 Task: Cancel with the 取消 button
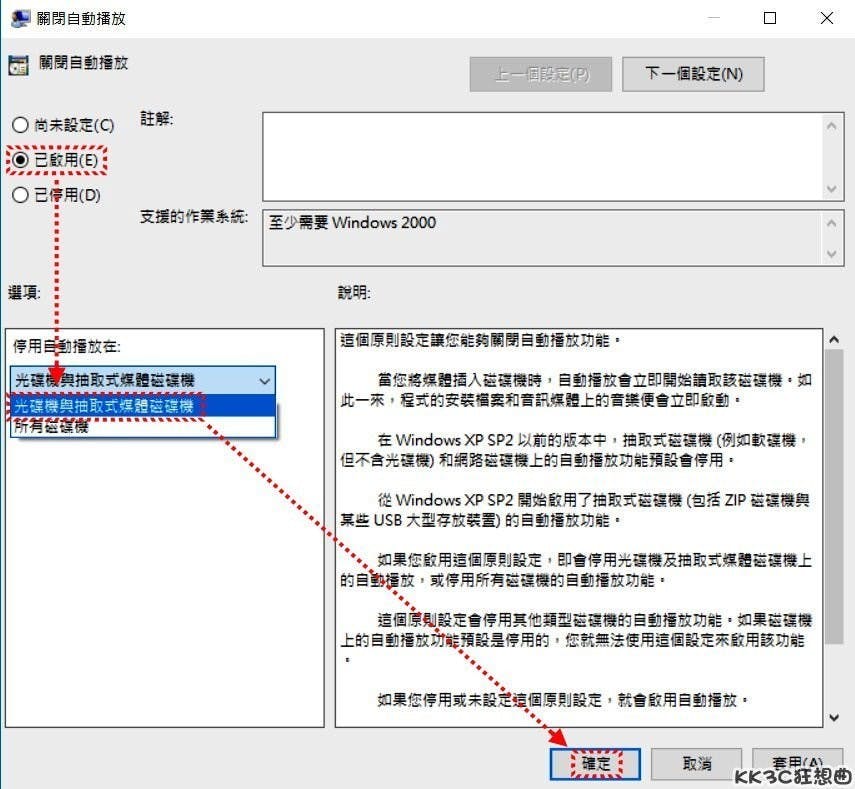click(x=696, y=763)
